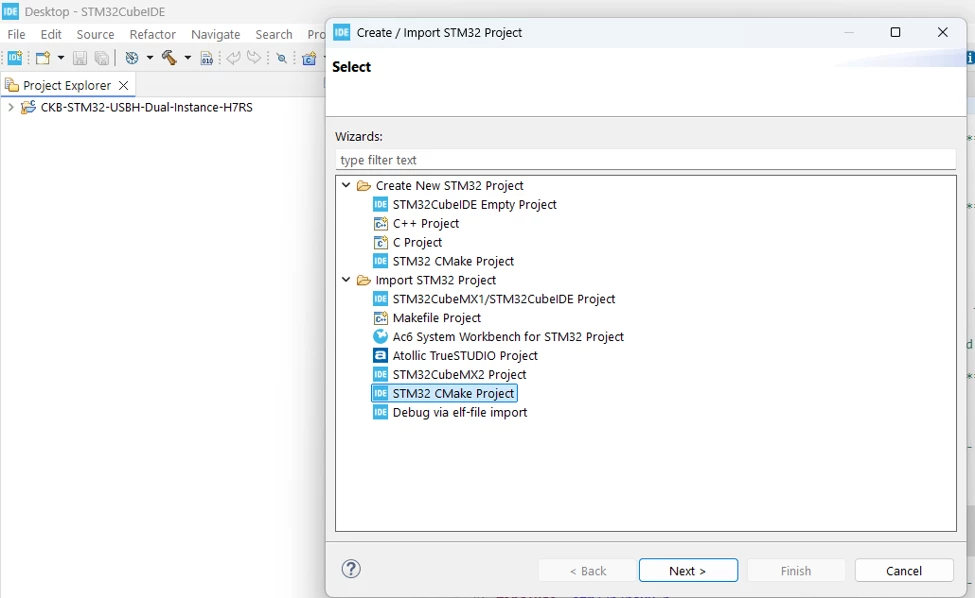
Task: Expand the CKB-STM32-USBH-Dual-Instance-H7RS project
Action: point(11,108)
